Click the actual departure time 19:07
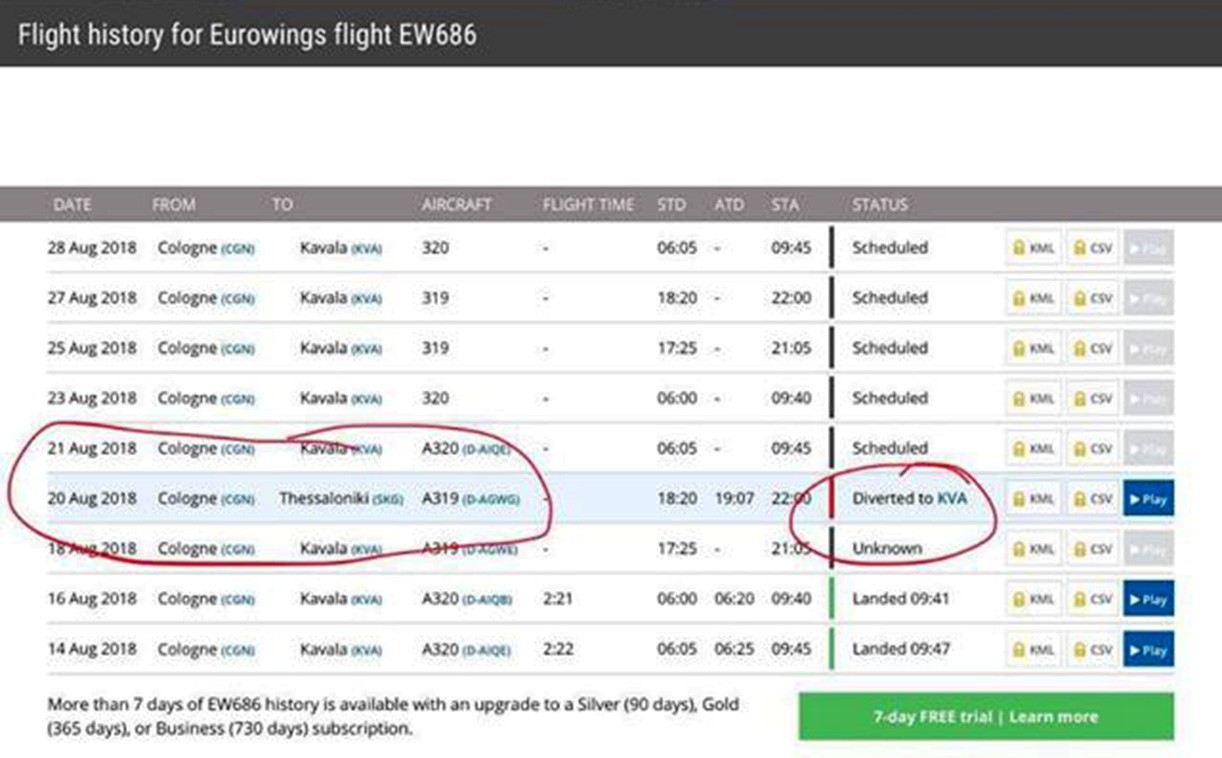Screen dimensions: 1222x758 tap(734, 498)
